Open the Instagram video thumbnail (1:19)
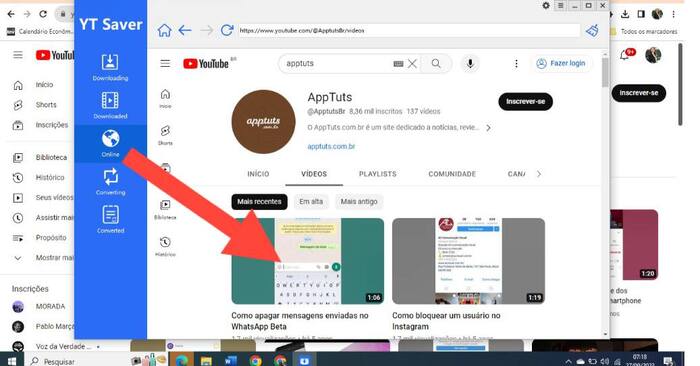The image size is (700, 366). (468, 261)
